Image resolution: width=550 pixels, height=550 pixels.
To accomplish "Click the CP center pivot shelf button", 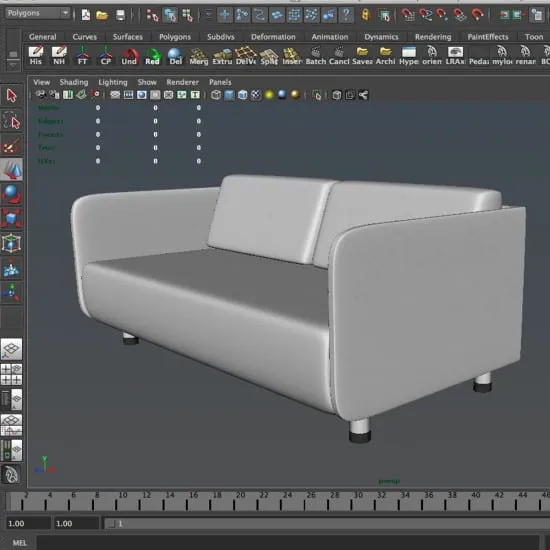I will click(106, 55).
